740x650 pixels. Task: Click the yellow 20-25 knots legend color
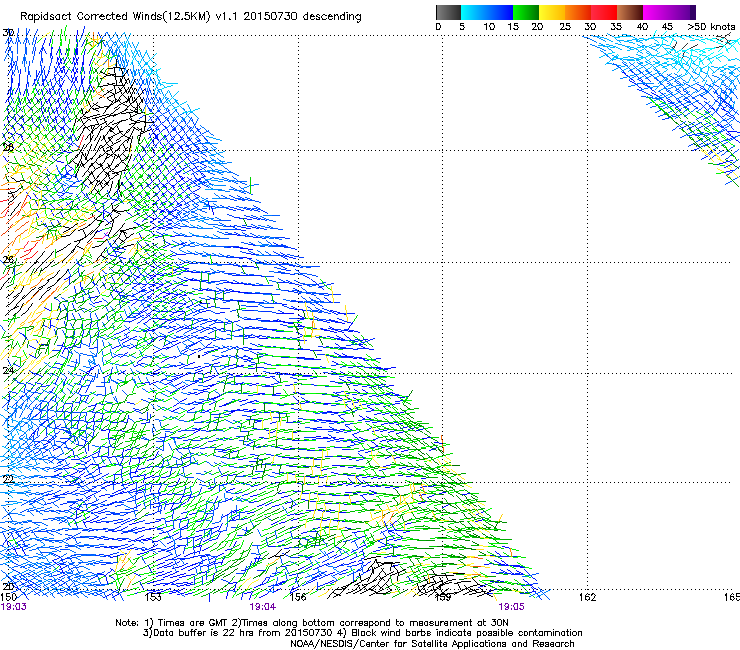pyautogui.click(x=552, y=12)
